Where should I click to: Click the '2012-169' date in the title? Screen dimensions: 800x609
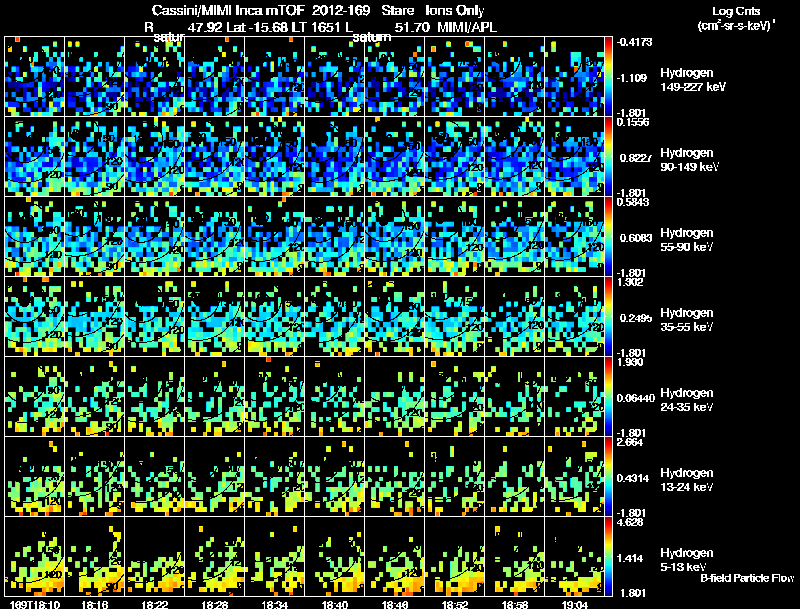tap(341, 10)
